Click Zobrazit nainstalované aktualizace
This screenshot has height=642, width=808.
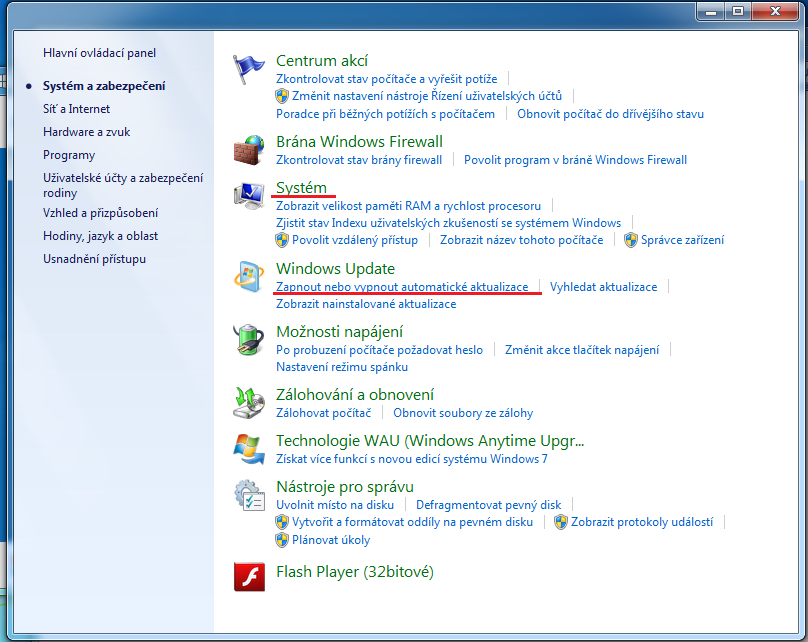coord(366,304)
